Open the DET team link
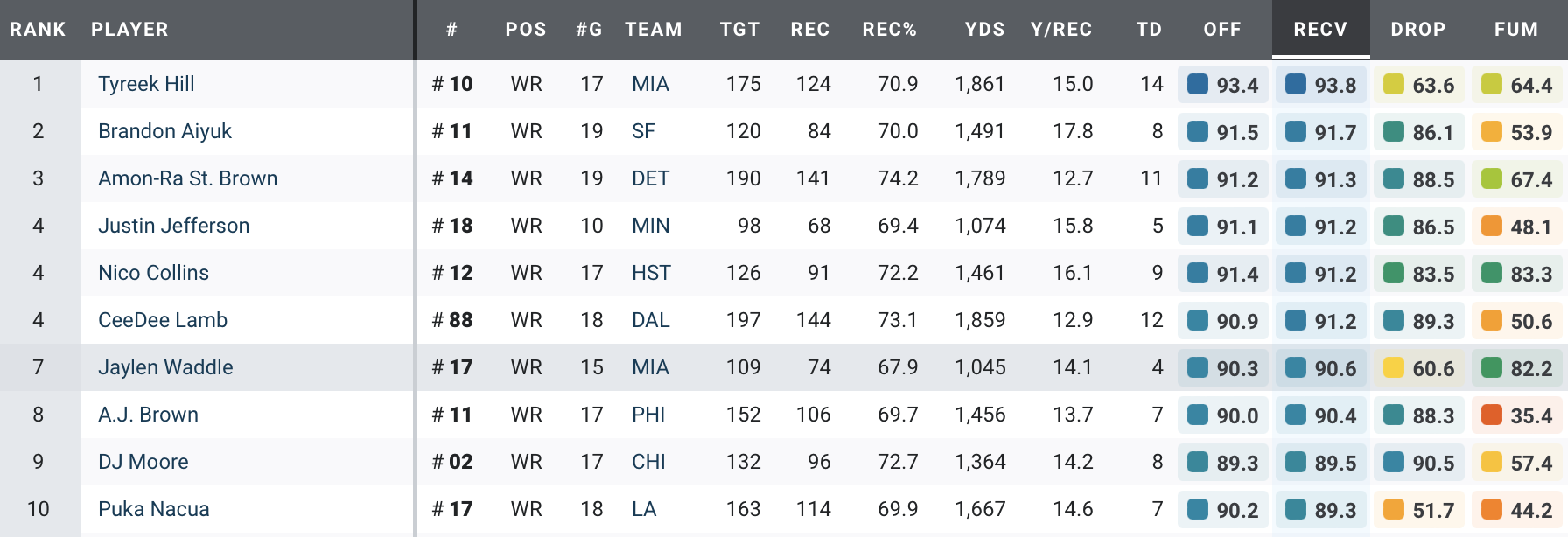Screen dimensions: 1568x537 pyautogui.click(x=650, y=178)
